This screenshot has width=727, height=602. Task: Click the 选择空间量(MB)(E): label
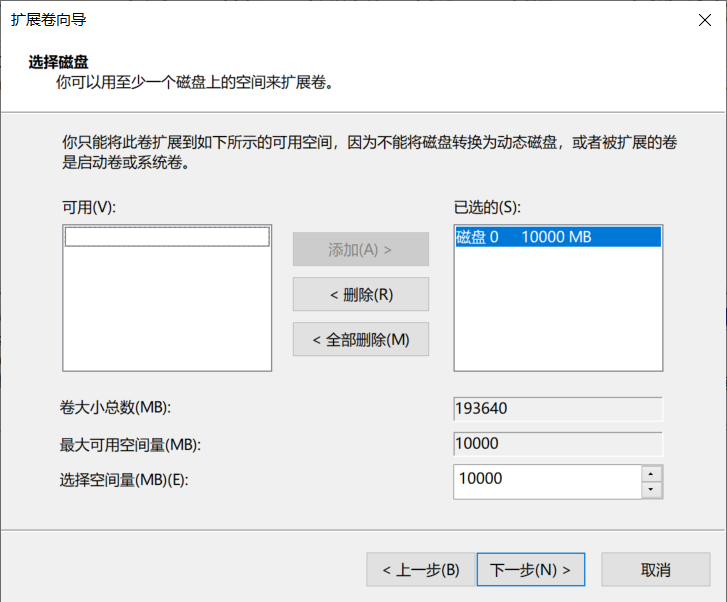click(124, 480)
